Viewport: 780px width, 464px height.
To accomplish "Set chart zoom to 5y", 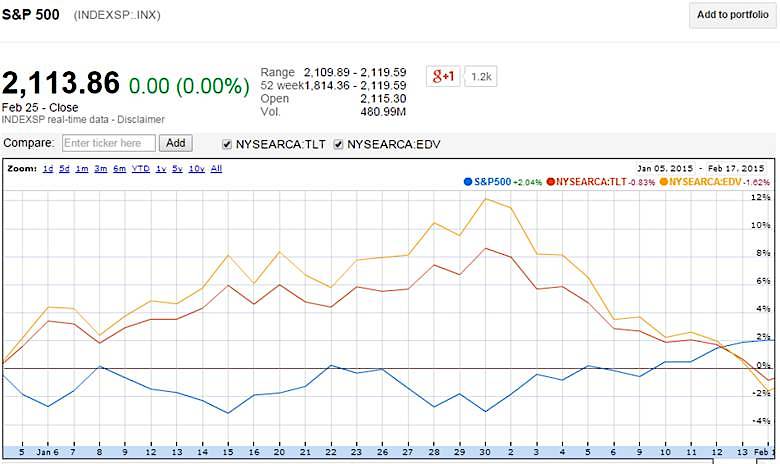I will coord(177,169).
